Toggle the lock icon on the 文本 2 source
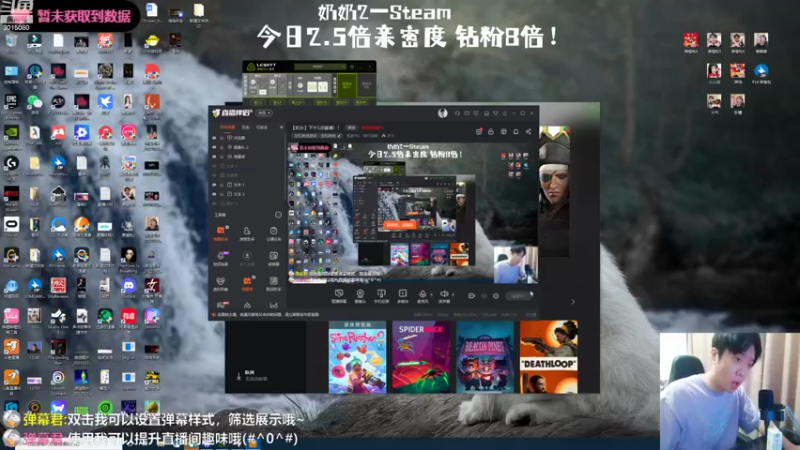 (221, 194)
